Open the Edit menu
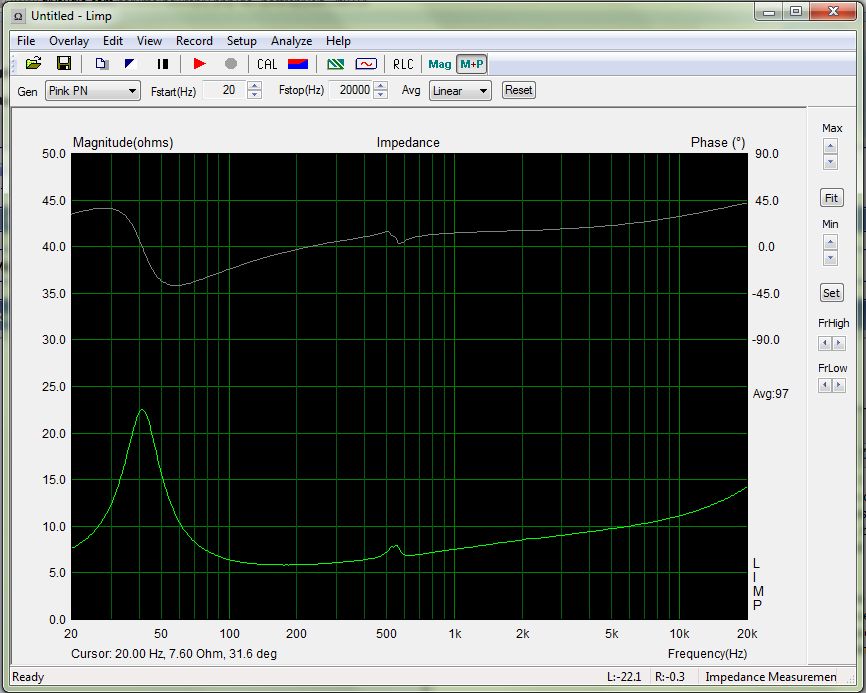 113,41
